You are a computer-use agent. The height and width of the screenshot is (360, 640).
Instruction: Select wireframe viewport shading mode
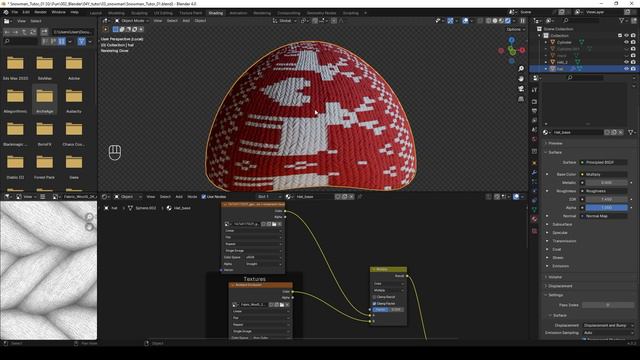(488, 20)
